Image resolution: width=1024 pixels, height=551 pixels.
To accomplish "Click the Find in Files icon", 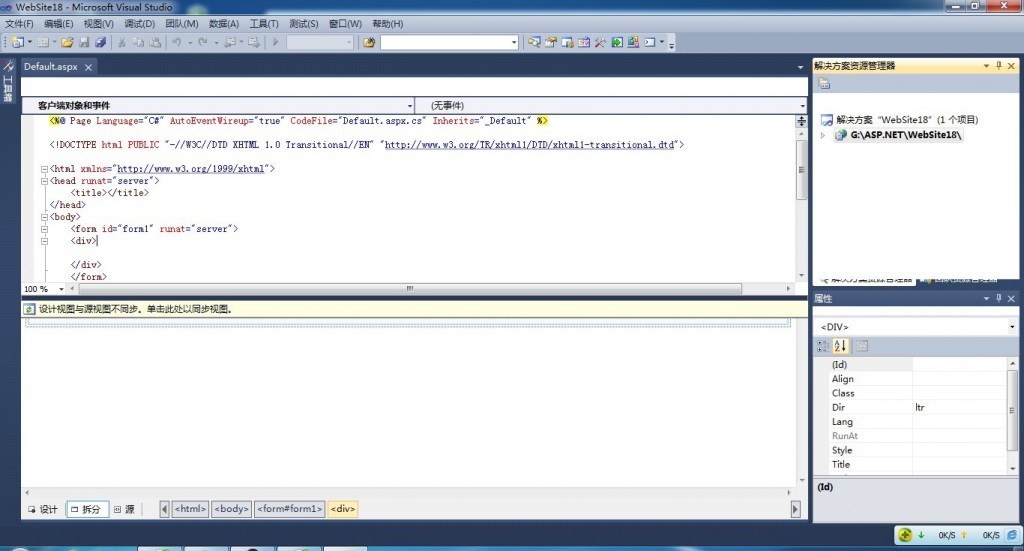I will click(x=369, y=42).
